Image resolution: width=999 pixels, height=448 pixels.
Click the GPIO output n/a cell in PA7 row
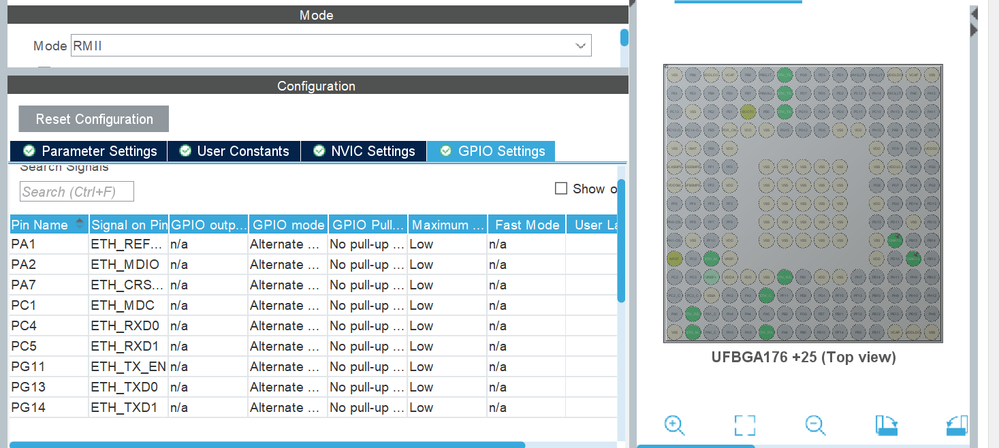pyautogui.click(x=208, y=285)
